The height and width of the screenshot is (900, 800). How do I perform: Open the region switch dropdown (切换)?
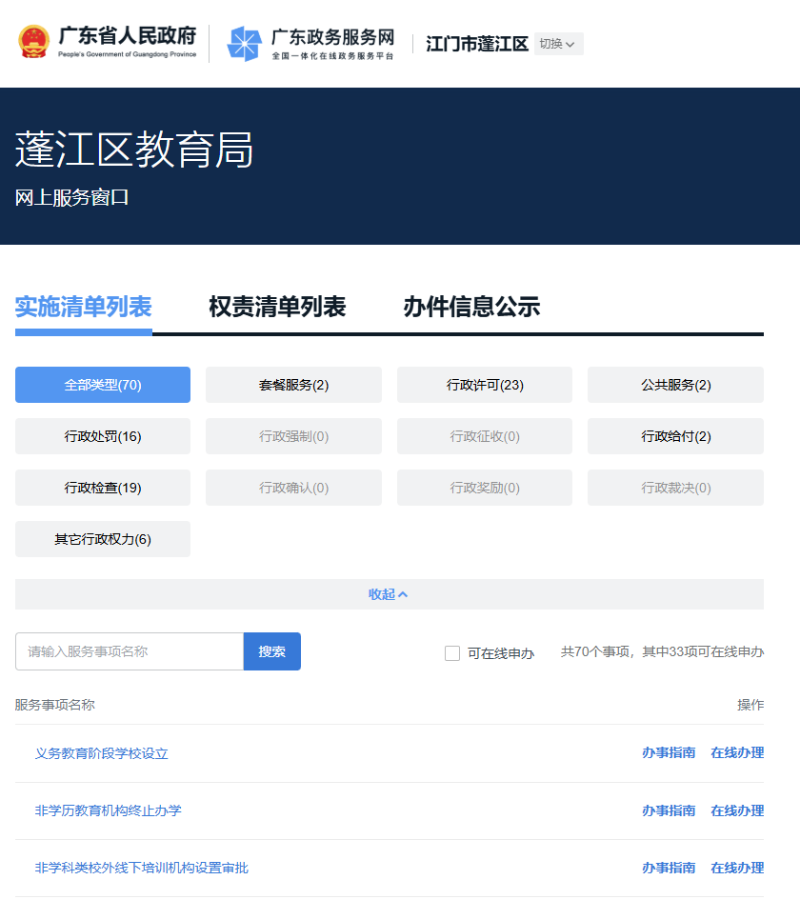(558, 44)
